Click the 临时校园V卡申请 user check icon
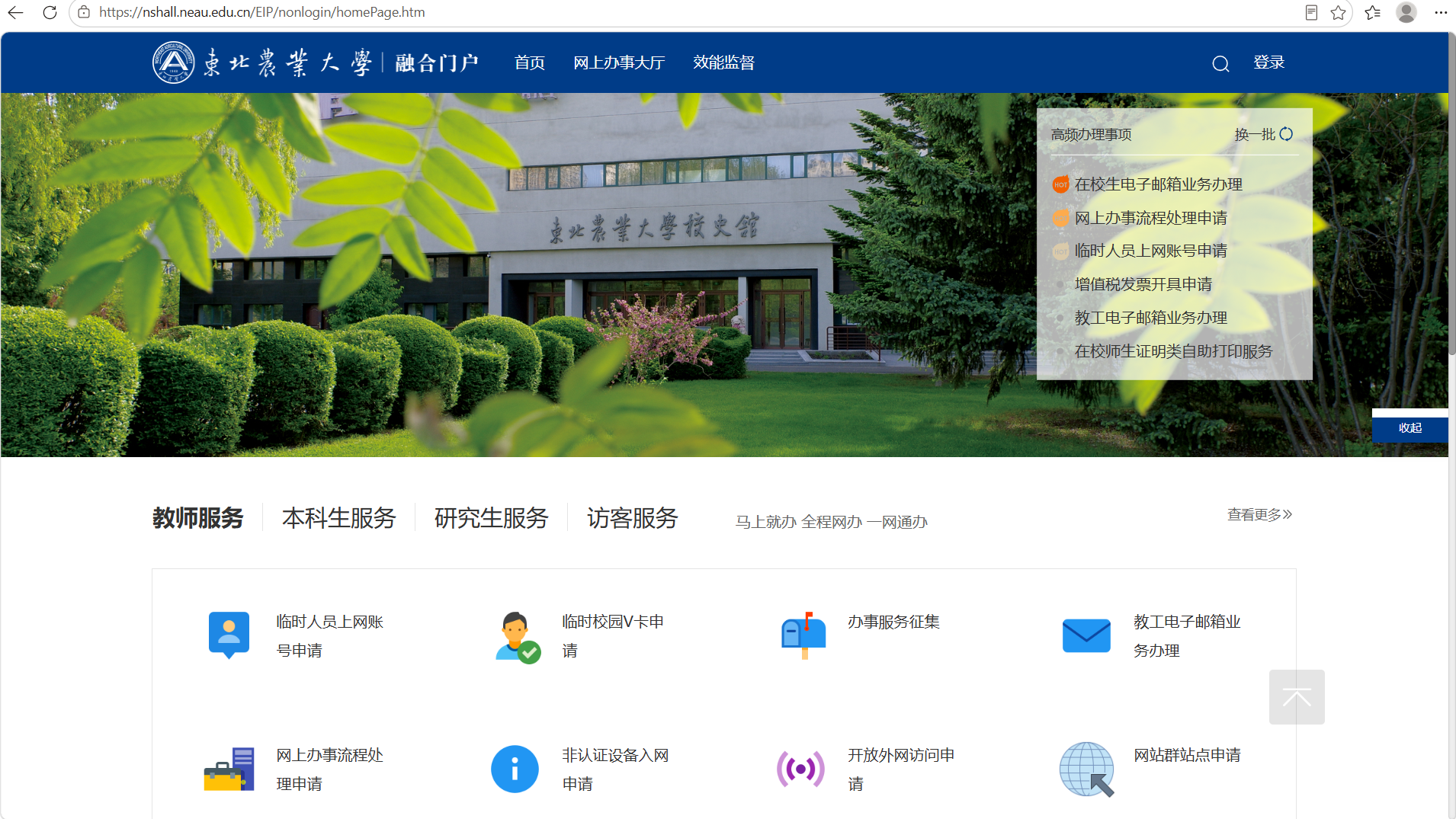 518,637
